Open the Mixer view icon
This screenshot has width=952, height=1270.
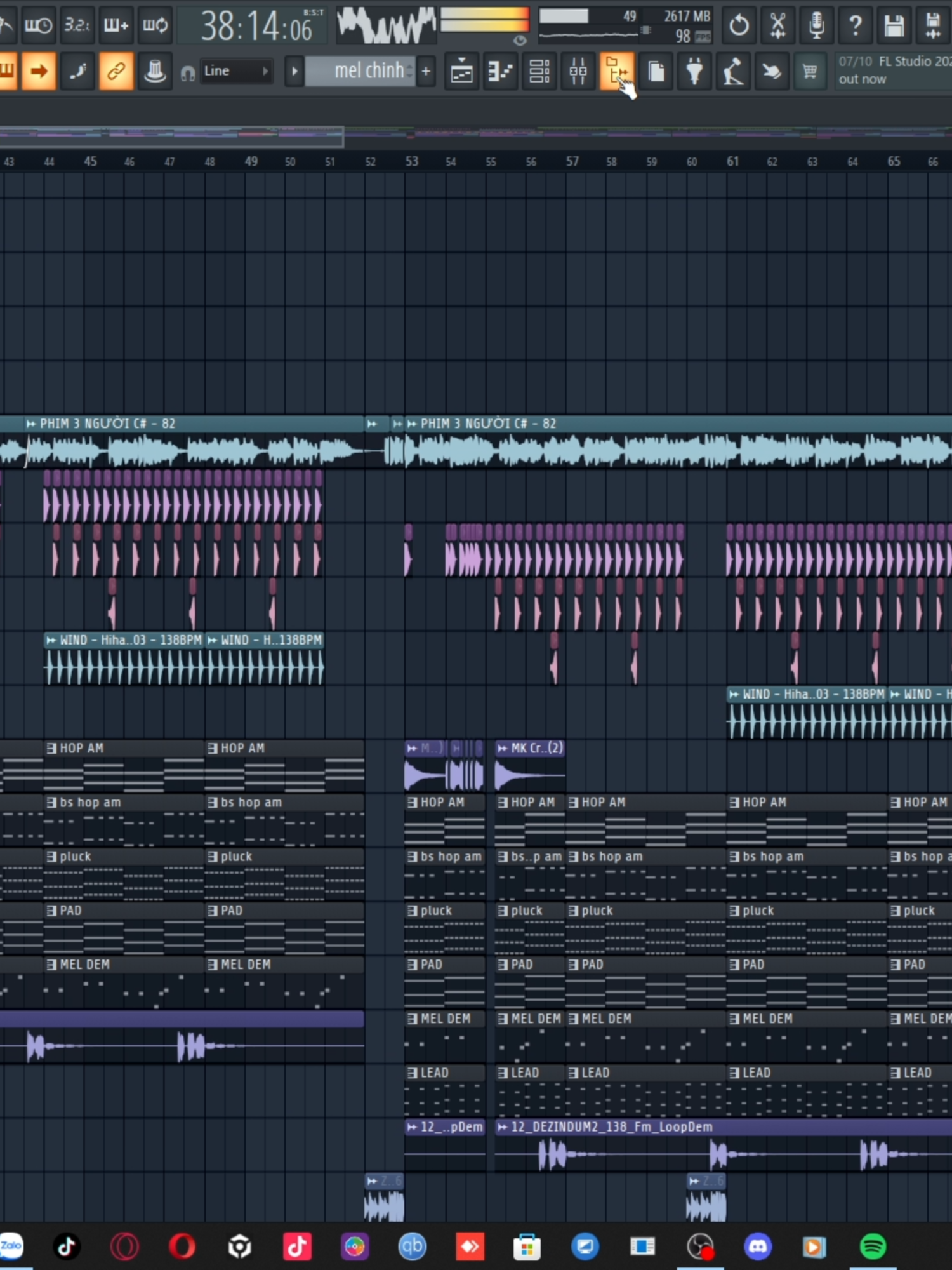pos(578,72)
